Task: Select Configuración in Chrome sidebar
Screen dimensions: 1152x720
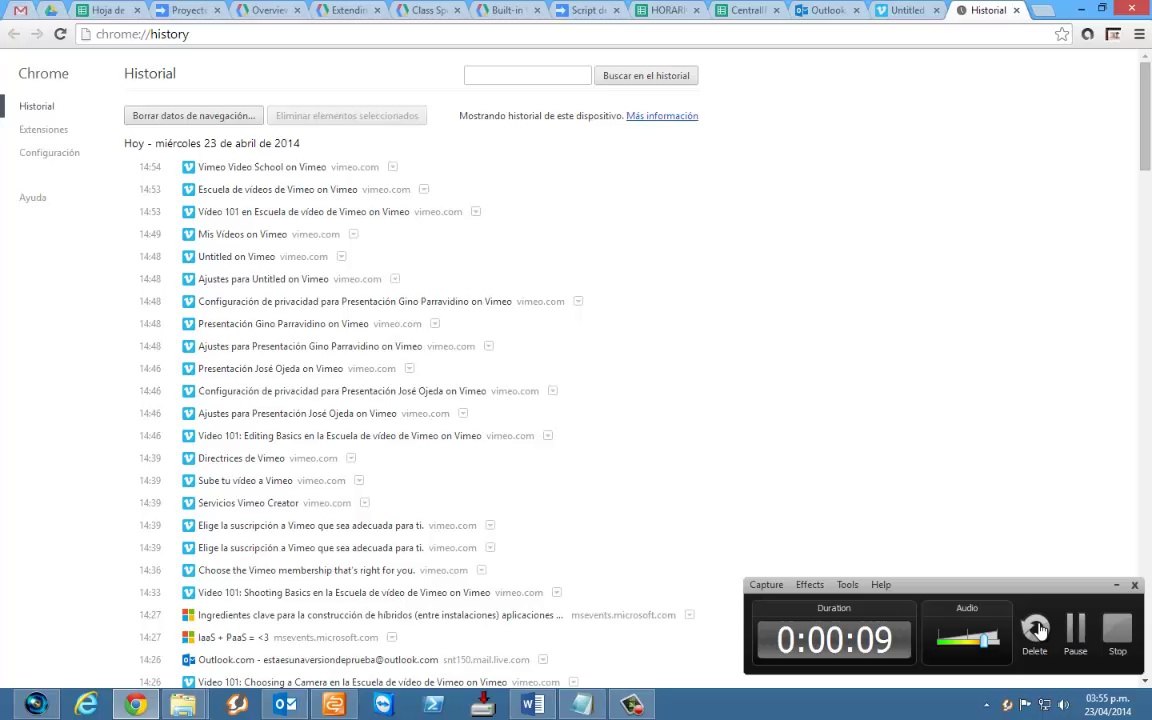Action: pyautogui.click(x=49, y=153)
